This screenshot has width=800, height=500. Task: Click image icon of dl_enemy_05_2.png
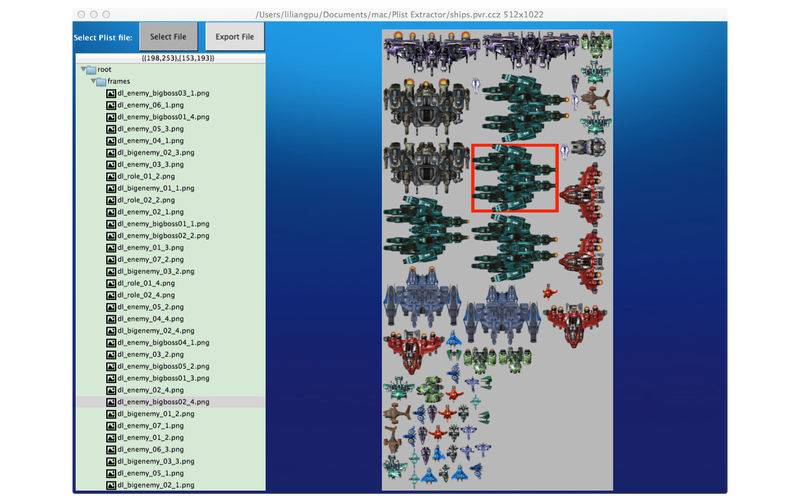pos(111,307)
